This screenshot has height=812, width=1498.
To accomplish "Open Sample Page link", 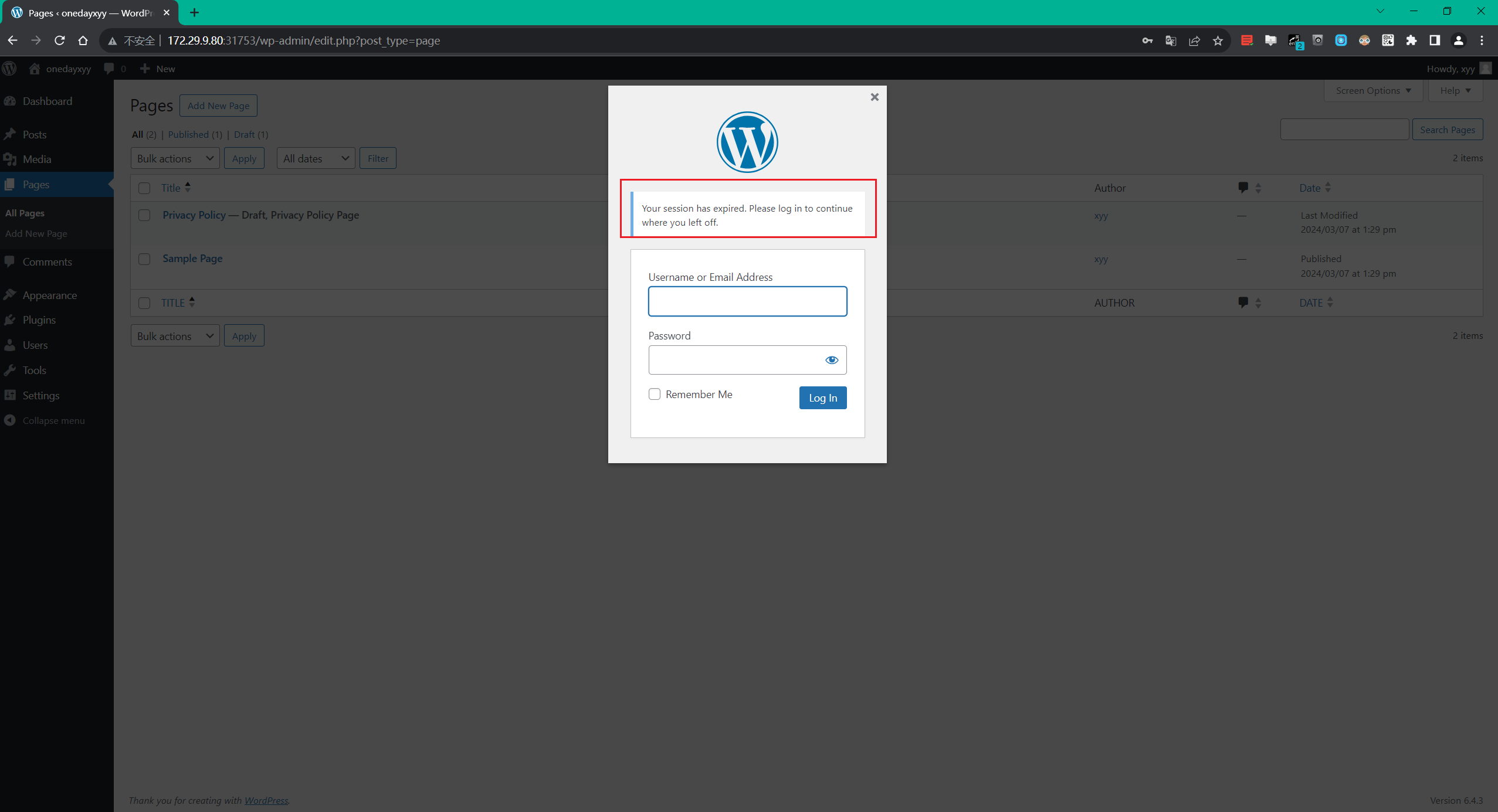I will [192, 259].
